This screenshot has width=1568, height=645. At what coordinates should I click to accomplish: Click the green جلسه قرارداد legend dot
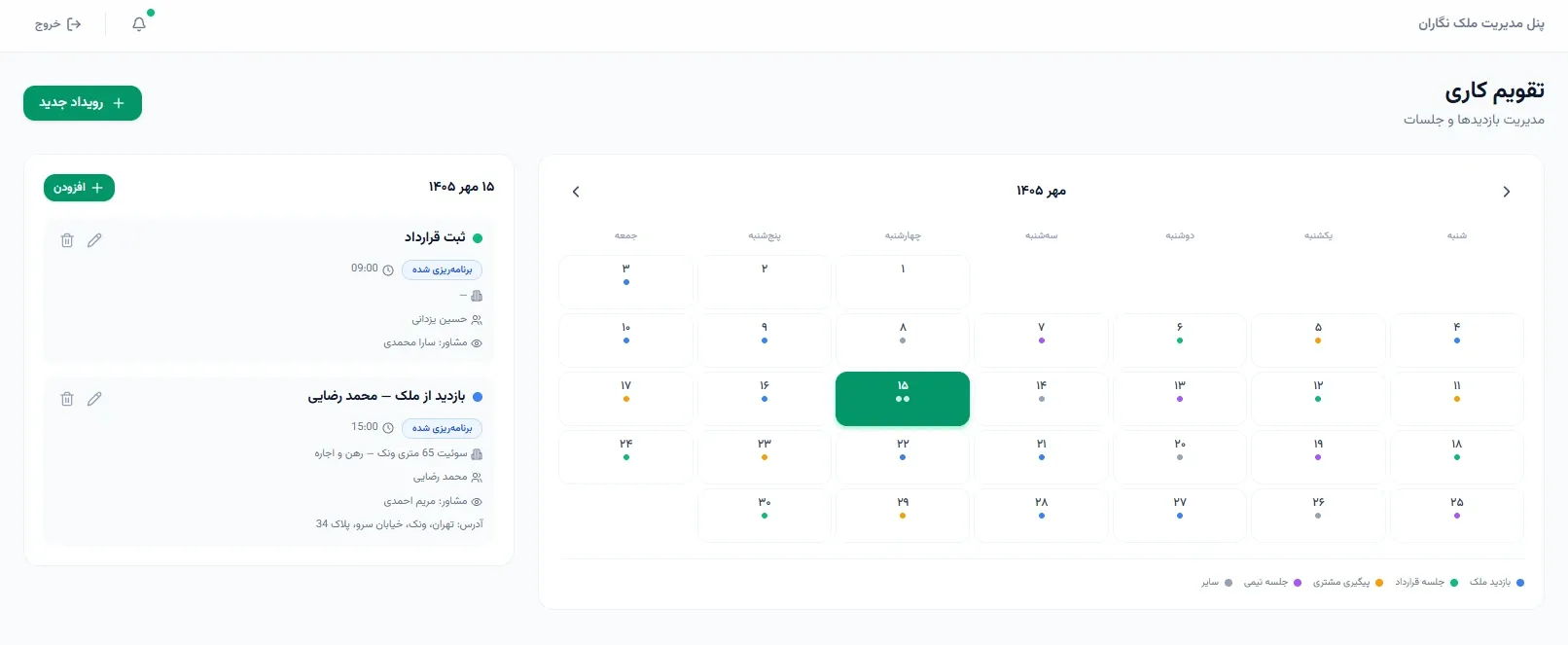point(1454,583)
